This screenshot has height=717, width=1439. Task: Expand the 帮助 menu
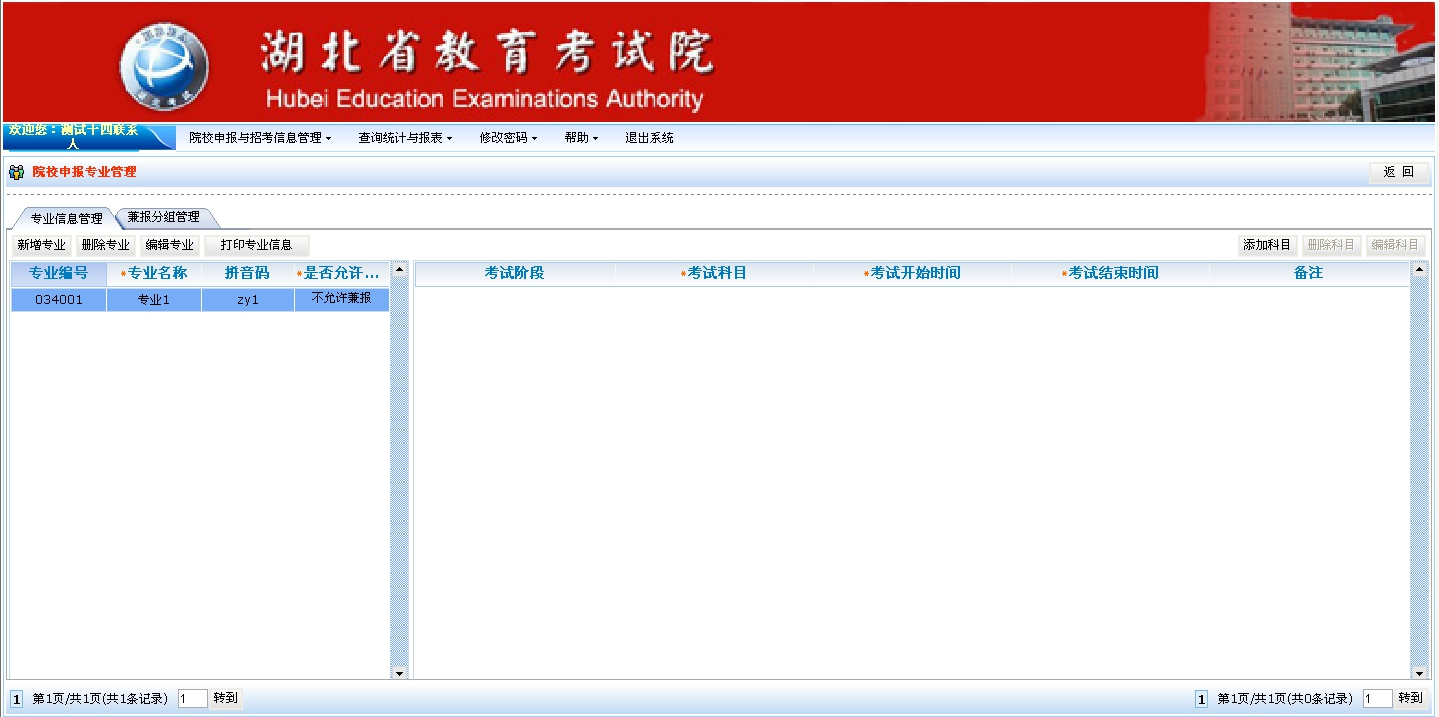581,138
